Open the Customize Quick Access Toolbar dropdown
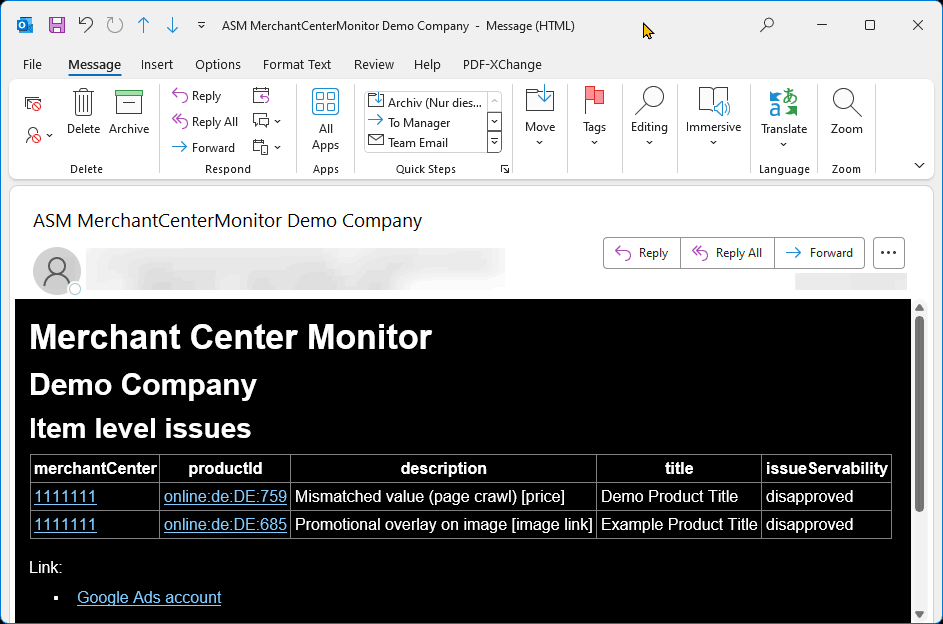 [x=199, y=26]
